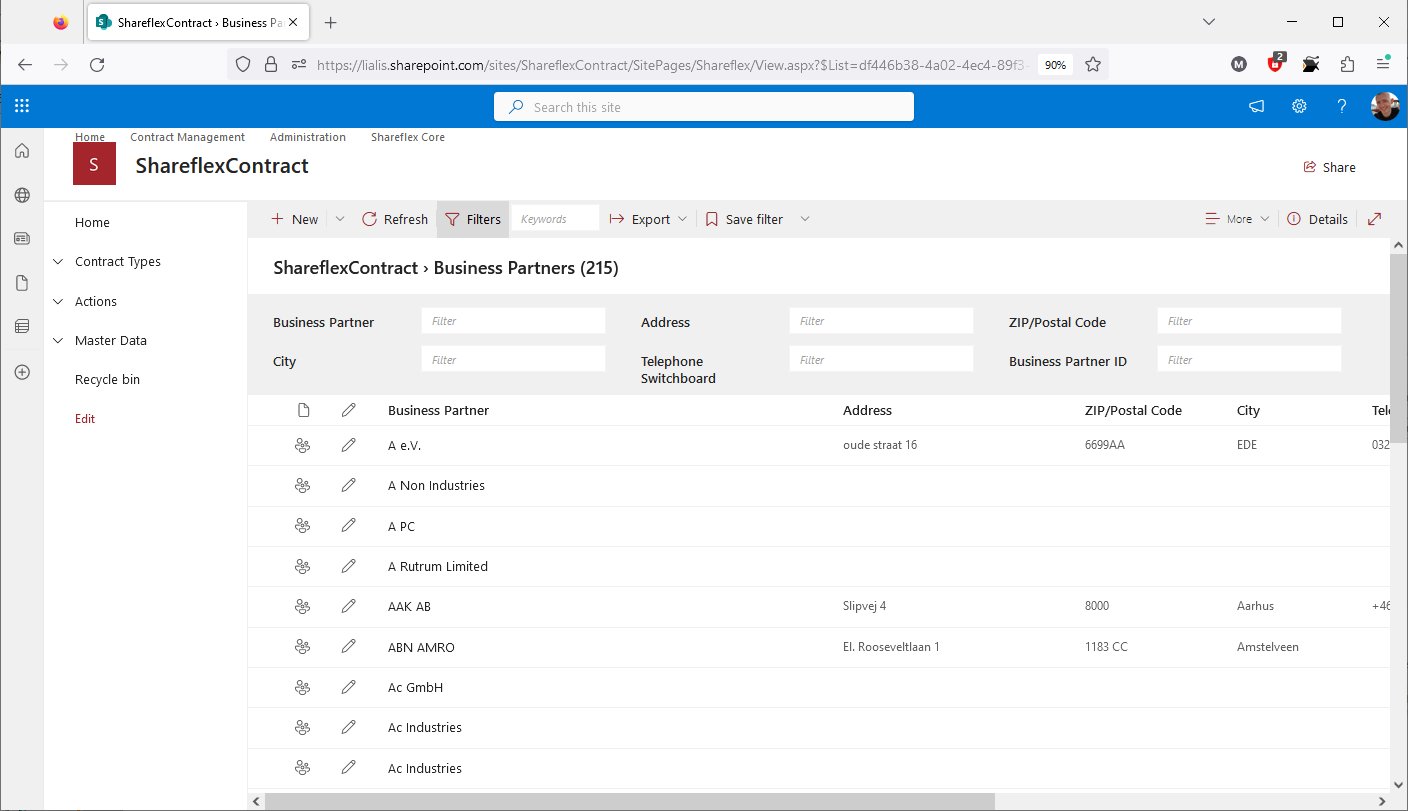1408x811 pixels.
Task: Click the files page icon in the left rail
Action: coord(22,283)
